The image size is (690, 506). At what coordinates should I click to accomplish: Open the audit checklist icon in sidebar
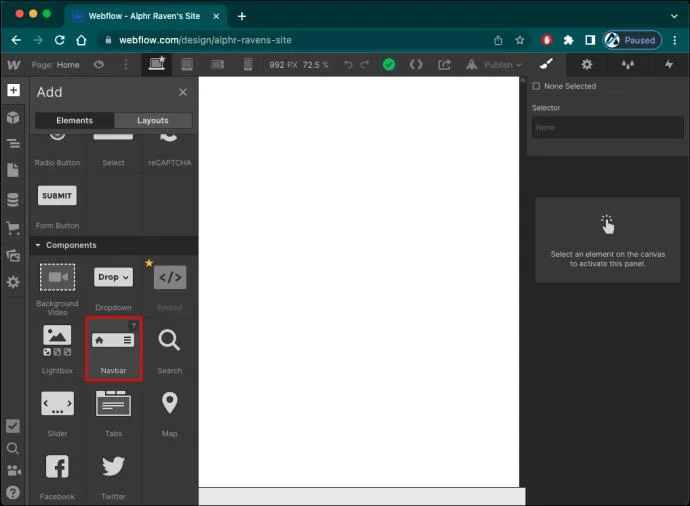[13, 425]
